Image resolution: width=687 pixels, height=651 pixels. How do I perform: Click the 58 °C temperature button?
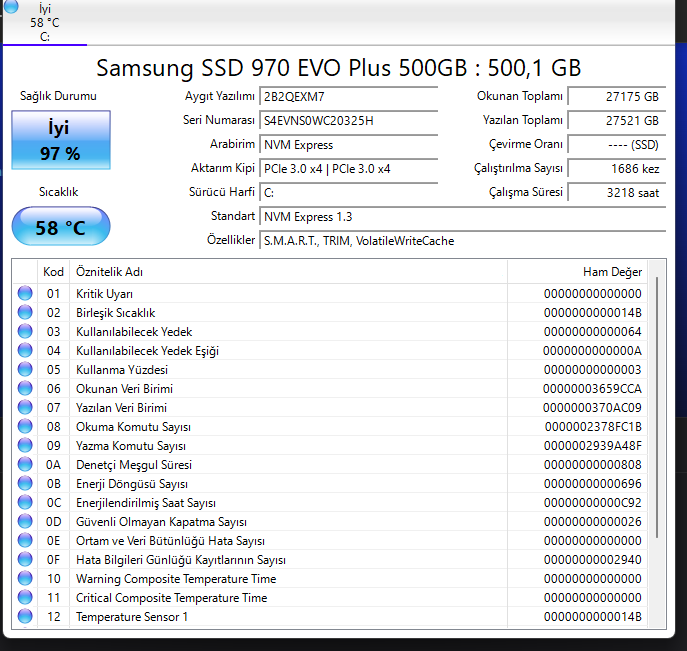[61, 226]
